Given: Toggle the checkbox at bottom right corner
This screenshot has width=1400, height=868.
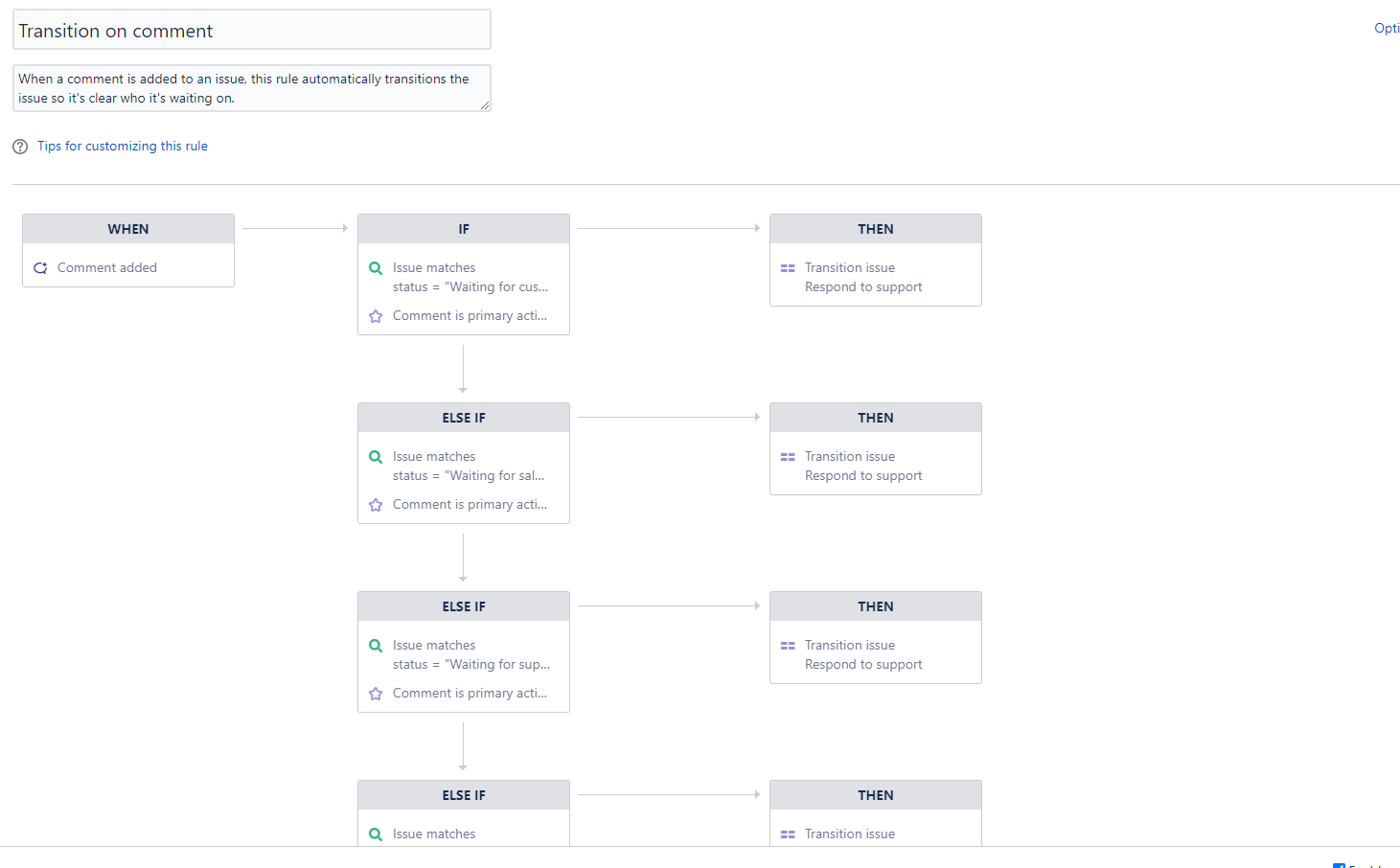Looking at the screenshot, I should (1339, 865).
